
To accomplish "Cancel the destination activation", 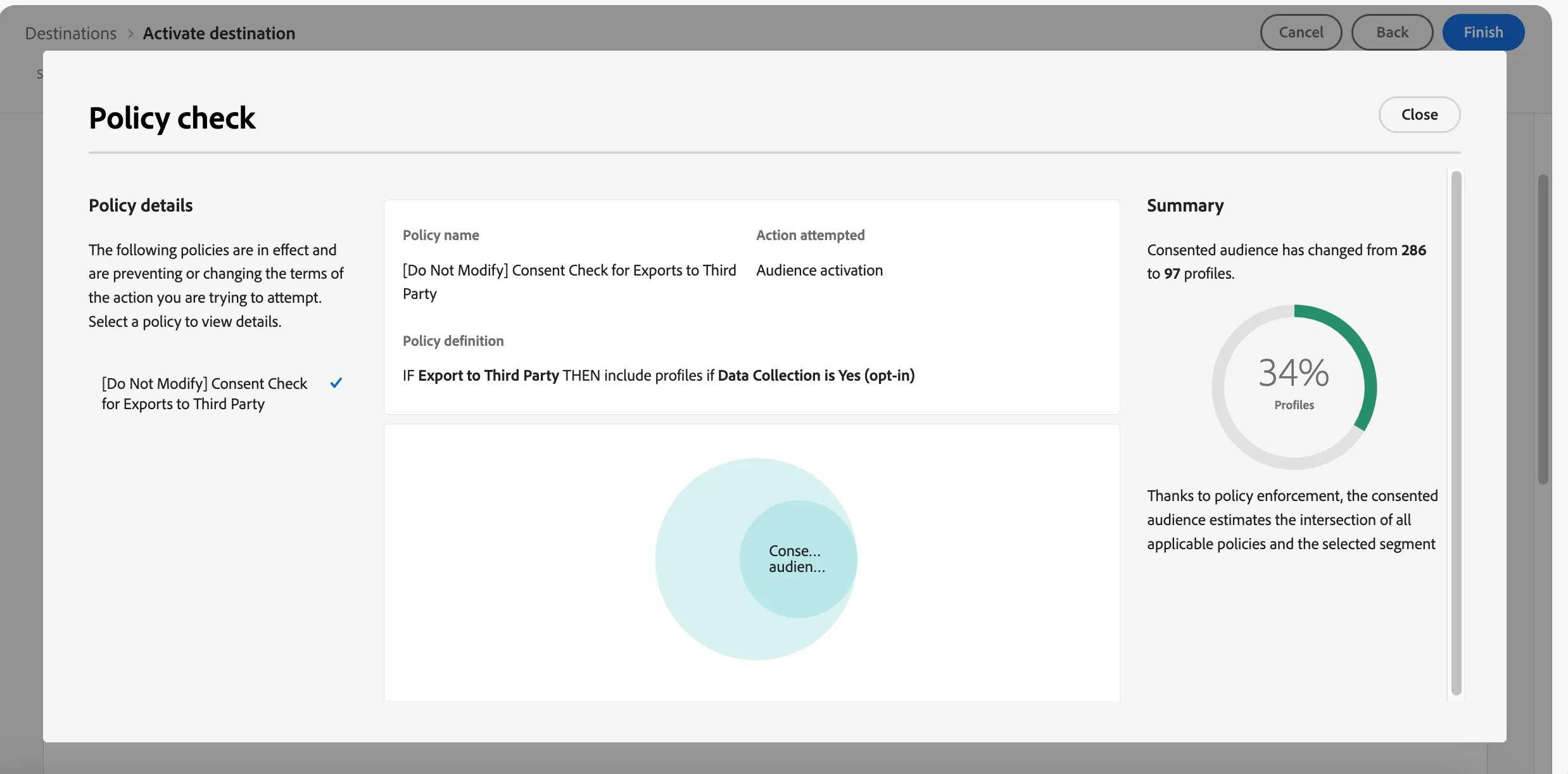I will [1301, 32].
